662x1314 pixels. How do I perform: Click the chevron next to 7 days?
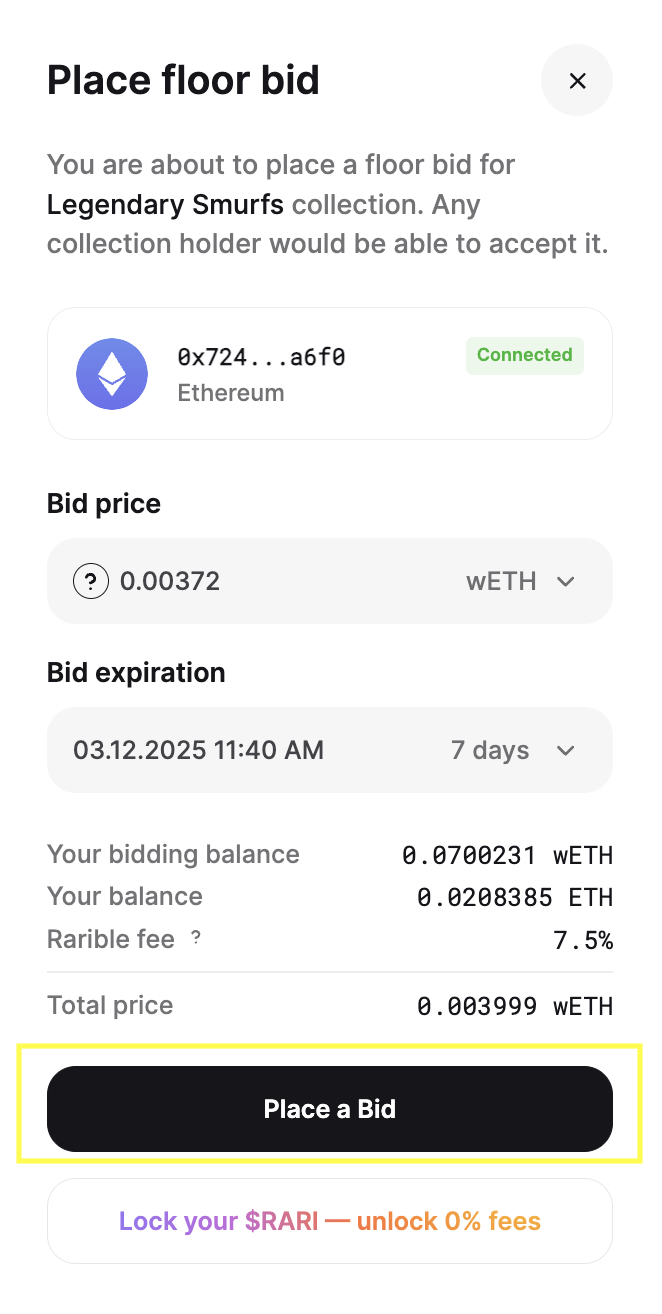pos(566,751)
